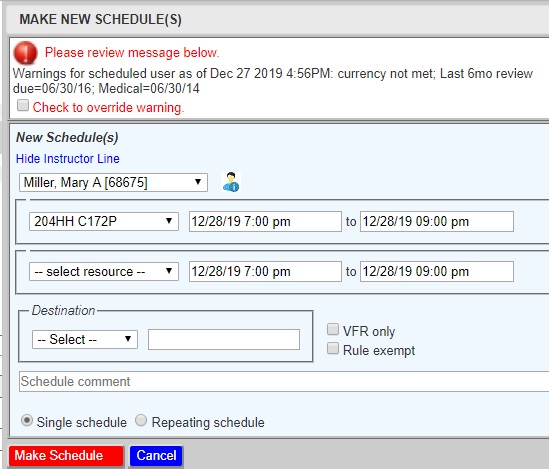This screenshot has height=469, width=549.
Task: Click the instructor line start time field
Action: pyautogui.click(x=265, y=271)
